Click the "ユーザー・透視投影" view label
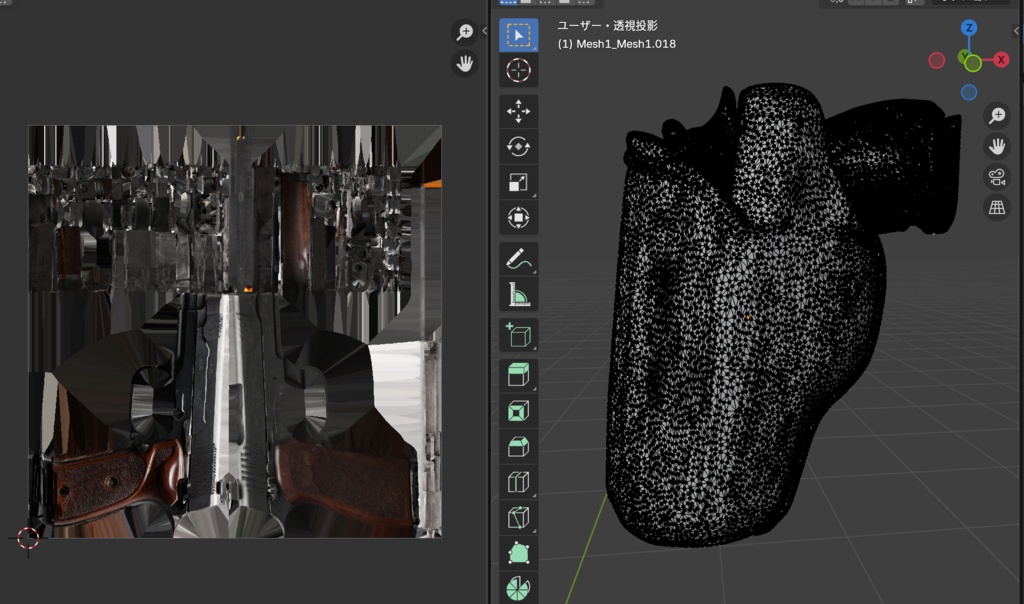 607,25
